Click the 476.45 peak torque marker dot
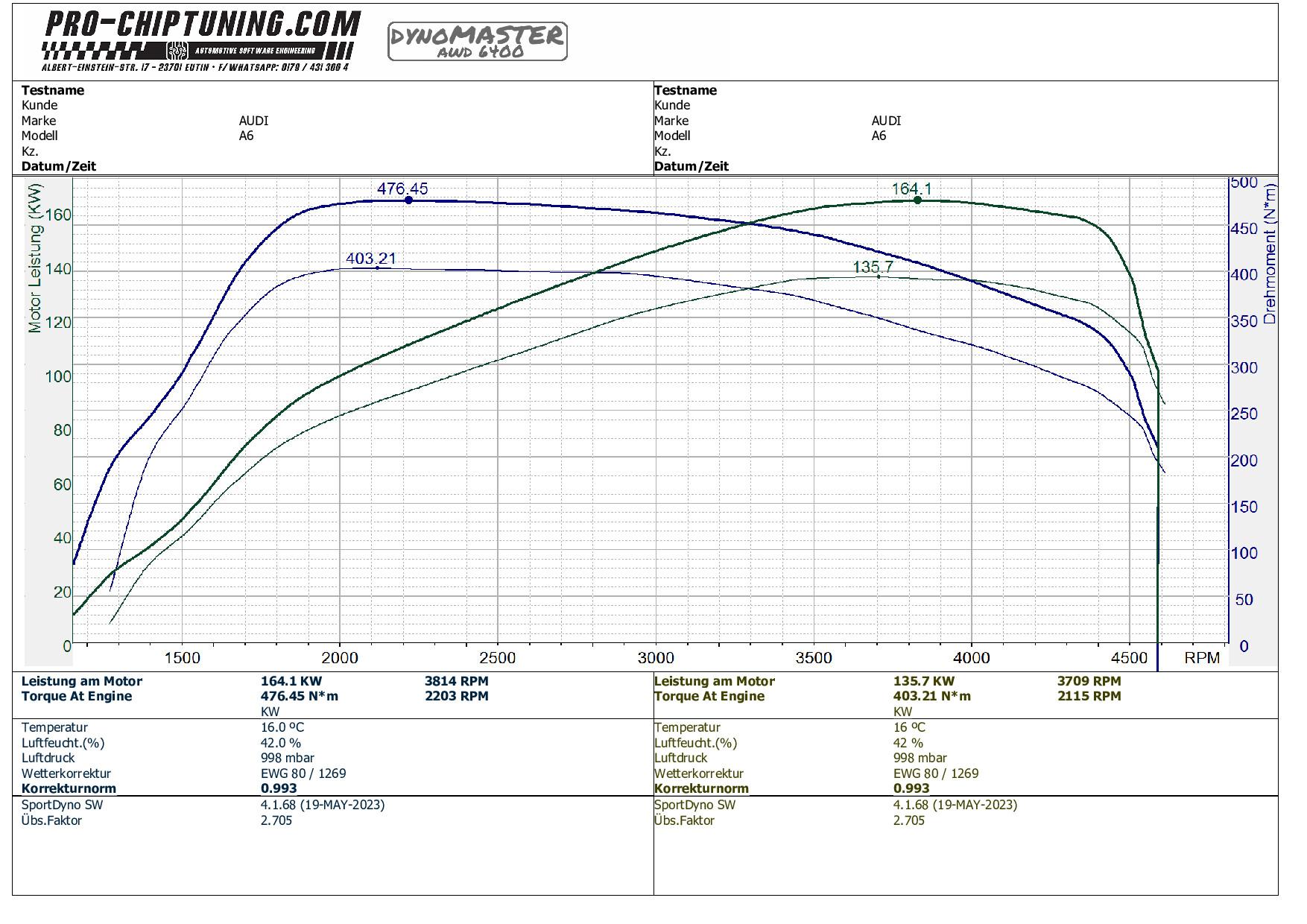Viewport: 1307px width, 924px height. click(x=408, y=200)
